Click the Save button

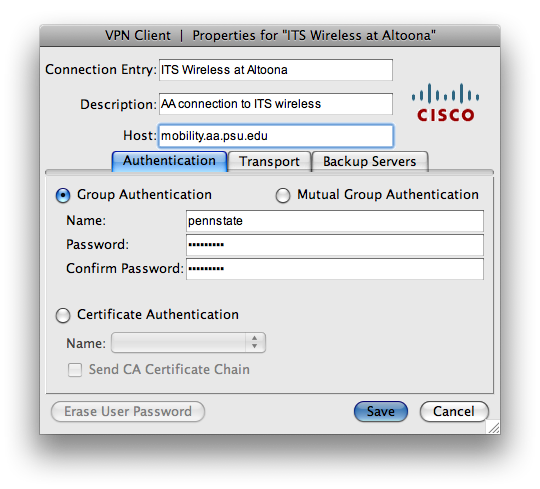(381, 411)
